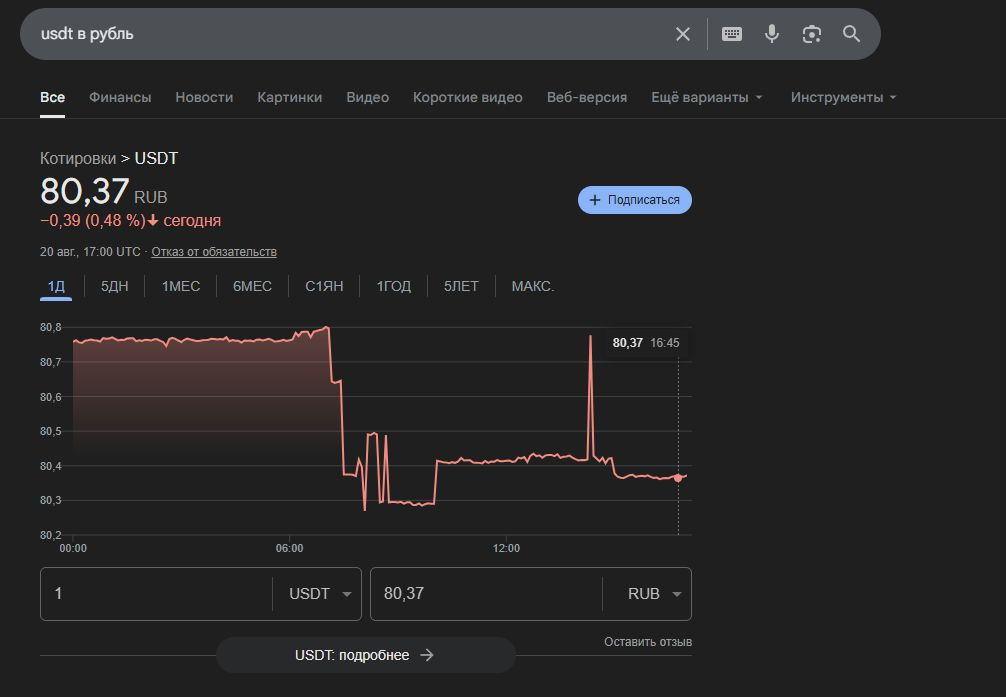Select the 1ГОД chart range
1006x697 pixels.
(393, 286)
